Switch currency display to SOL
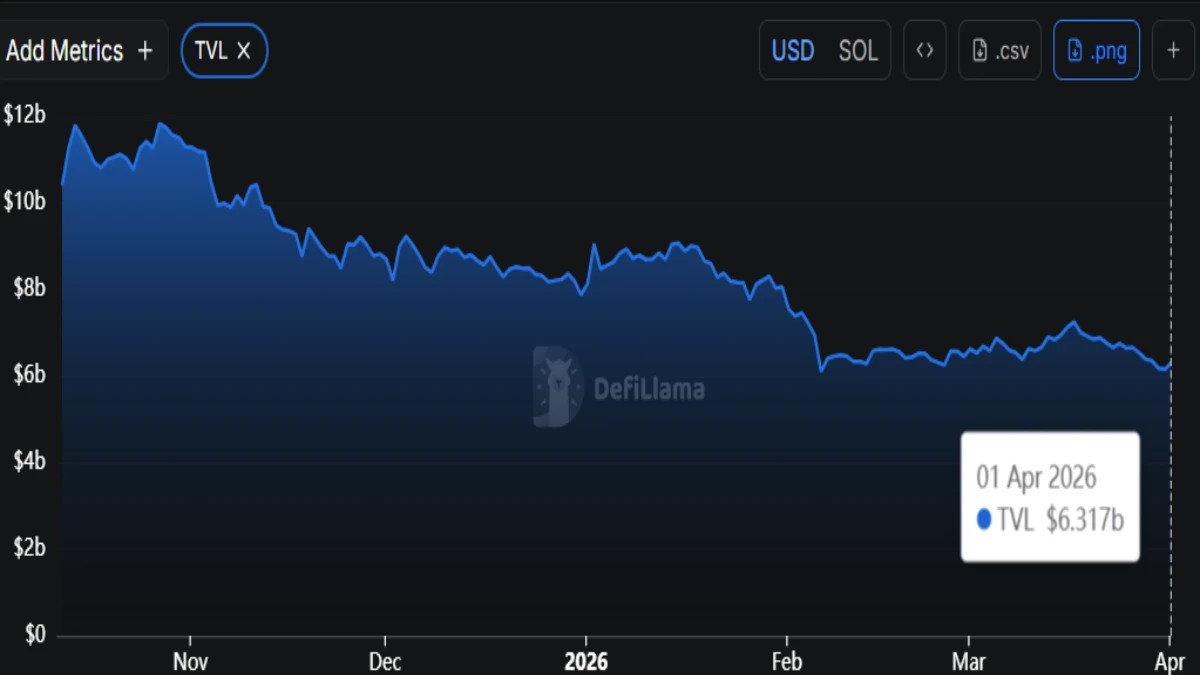The height and width of the screenshot is (675, 1200). [858, 50]
